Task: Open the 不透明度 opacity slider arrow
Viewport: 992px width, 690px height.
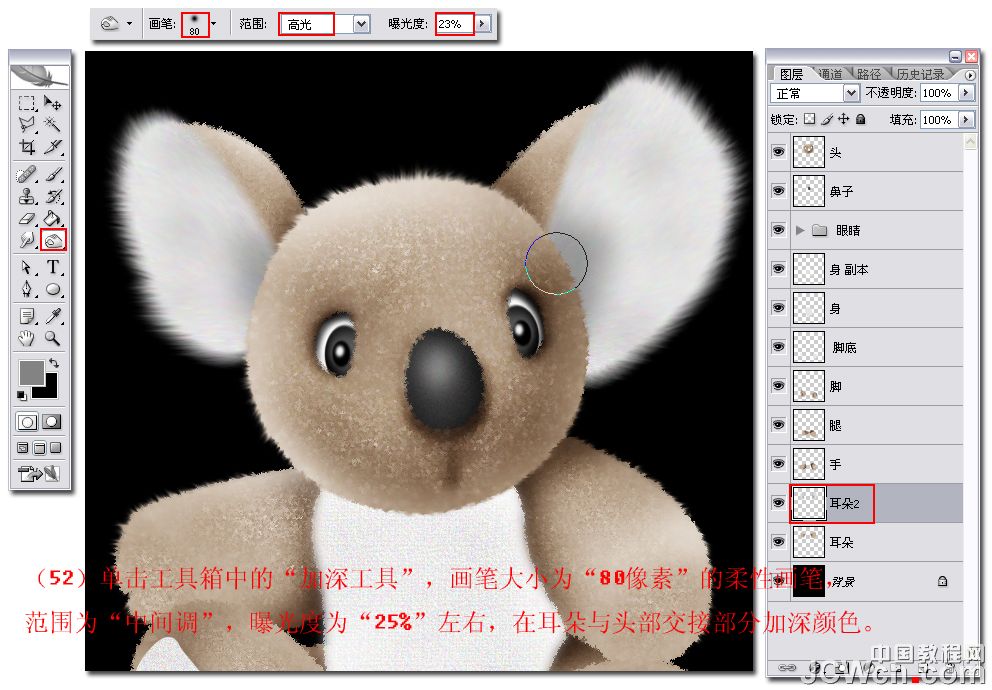Action: point(965,93)
